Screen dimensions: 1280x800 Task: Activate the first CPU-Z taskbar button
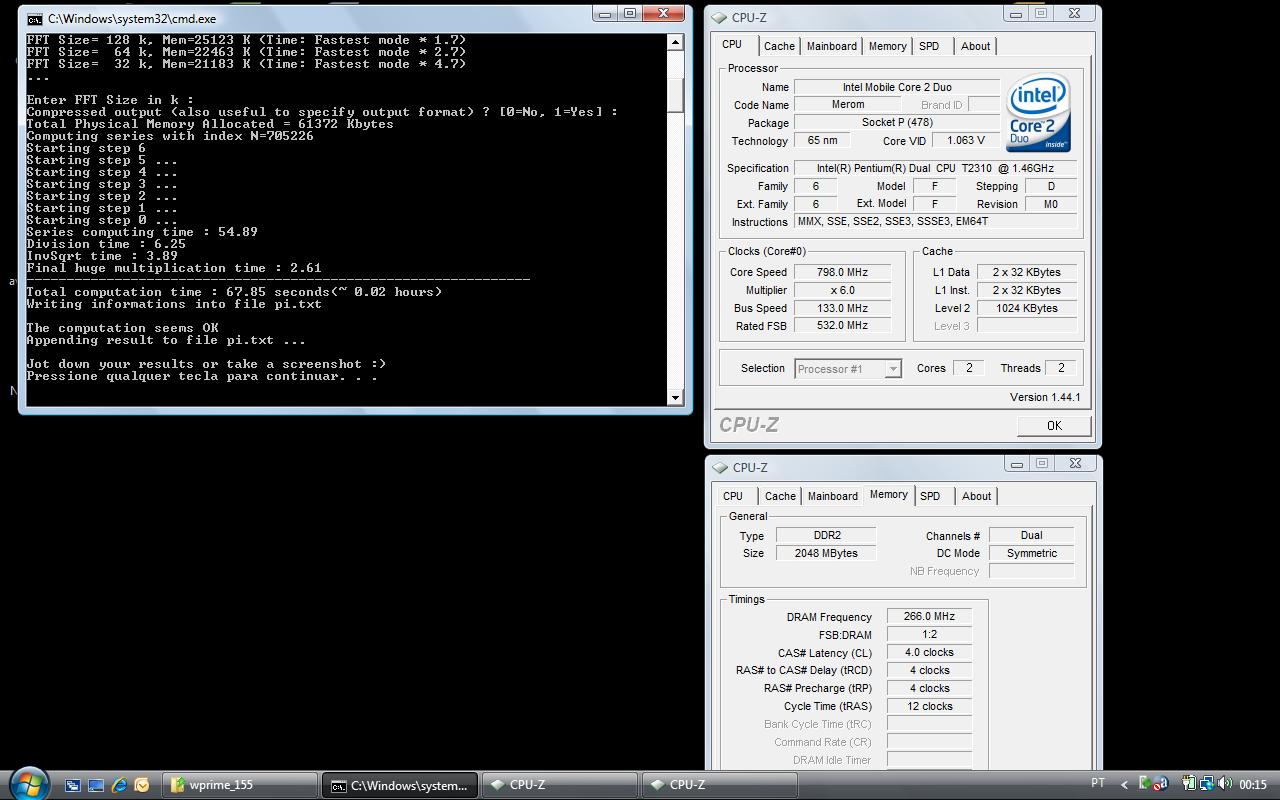pos(559,785)
